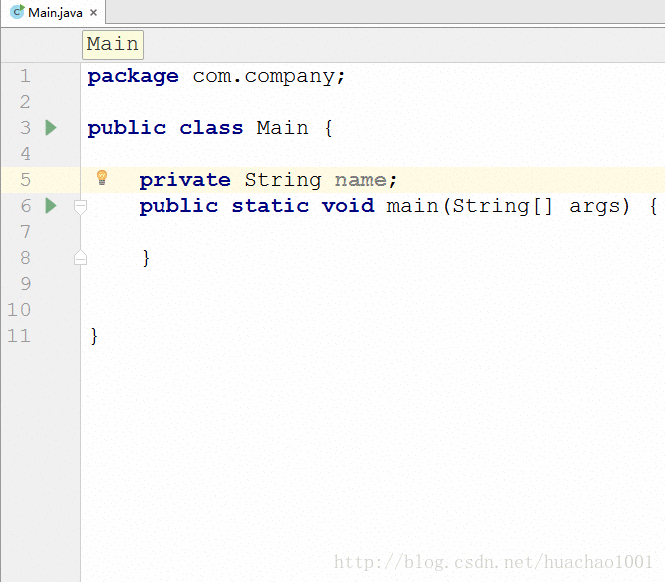Screen dimensions: 665x582
Task: Switch to the Main.java editor tab
Action: [x=53, y=13]
